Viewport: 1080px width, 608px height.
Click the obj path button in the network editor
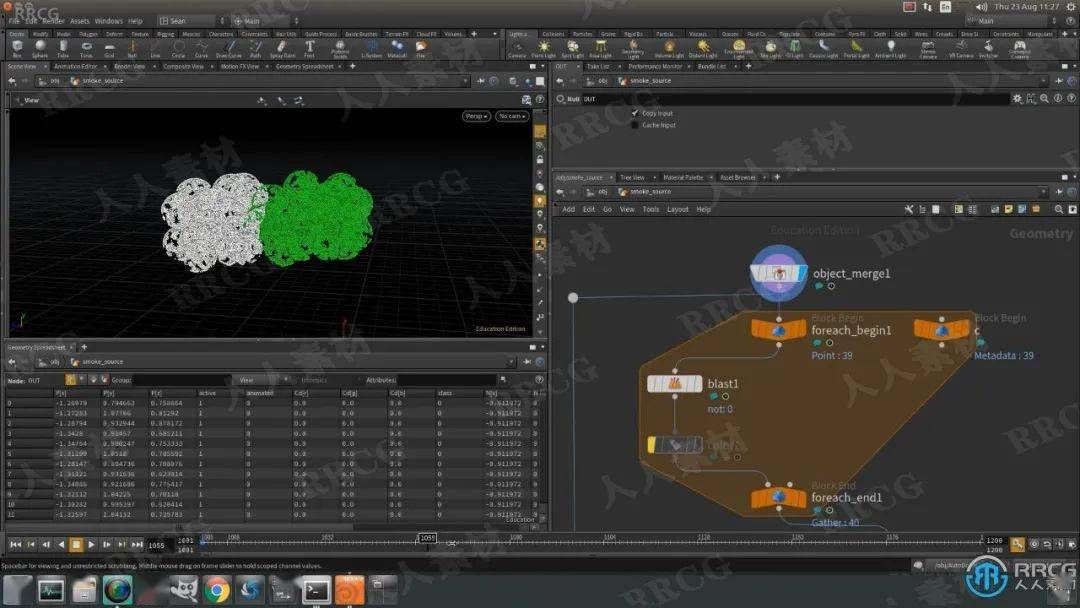click(x=598, y=192)
